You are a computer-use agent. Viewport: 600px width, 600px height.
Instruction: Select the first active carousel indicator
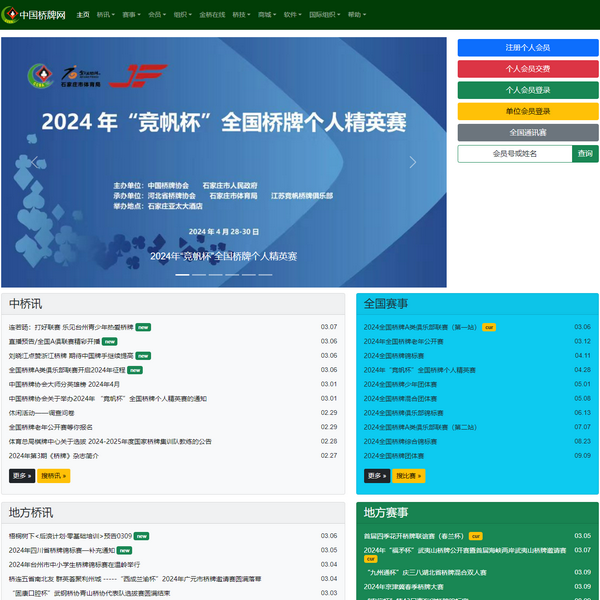pyautogui.click(x=182, y=274)
